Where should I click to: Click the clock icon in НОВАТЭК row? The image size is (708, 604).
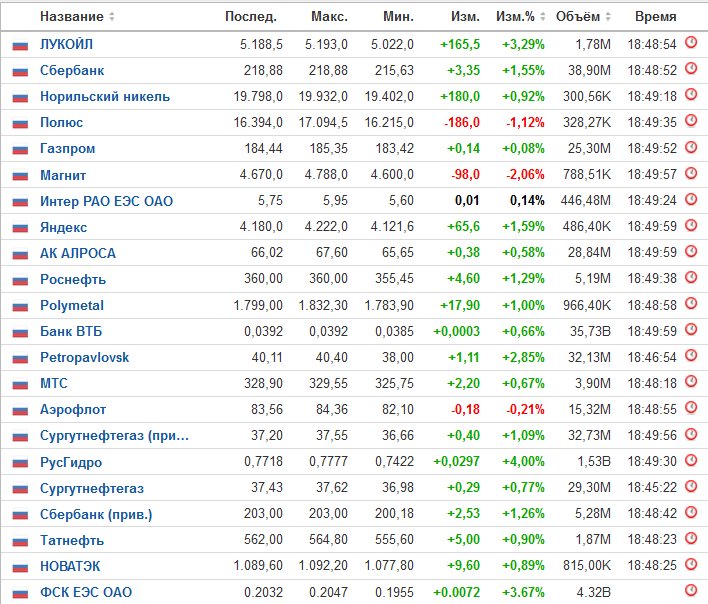pos(691,564)
